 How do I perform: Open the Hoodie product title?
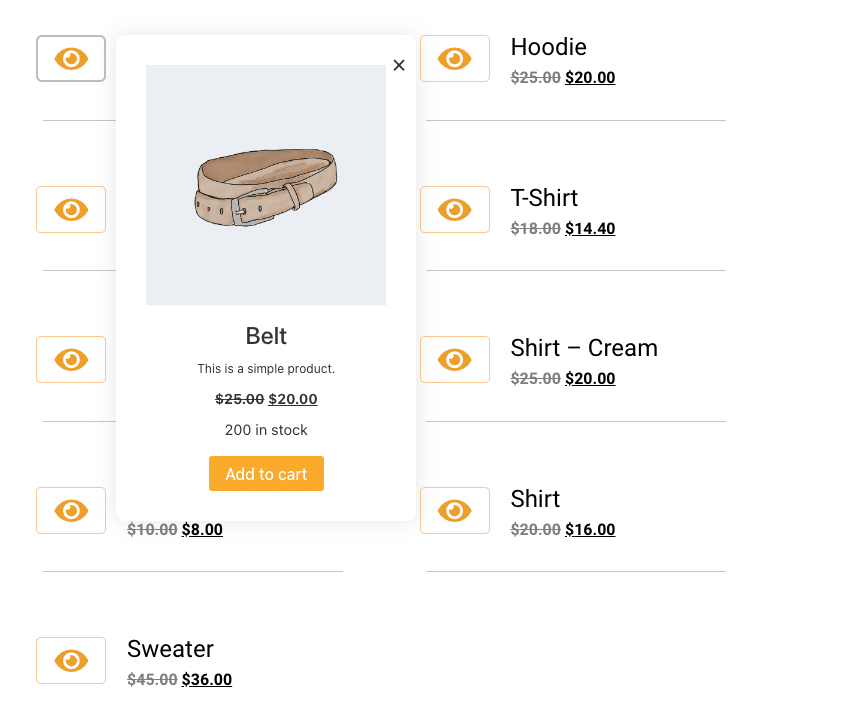tap(548, 47)
